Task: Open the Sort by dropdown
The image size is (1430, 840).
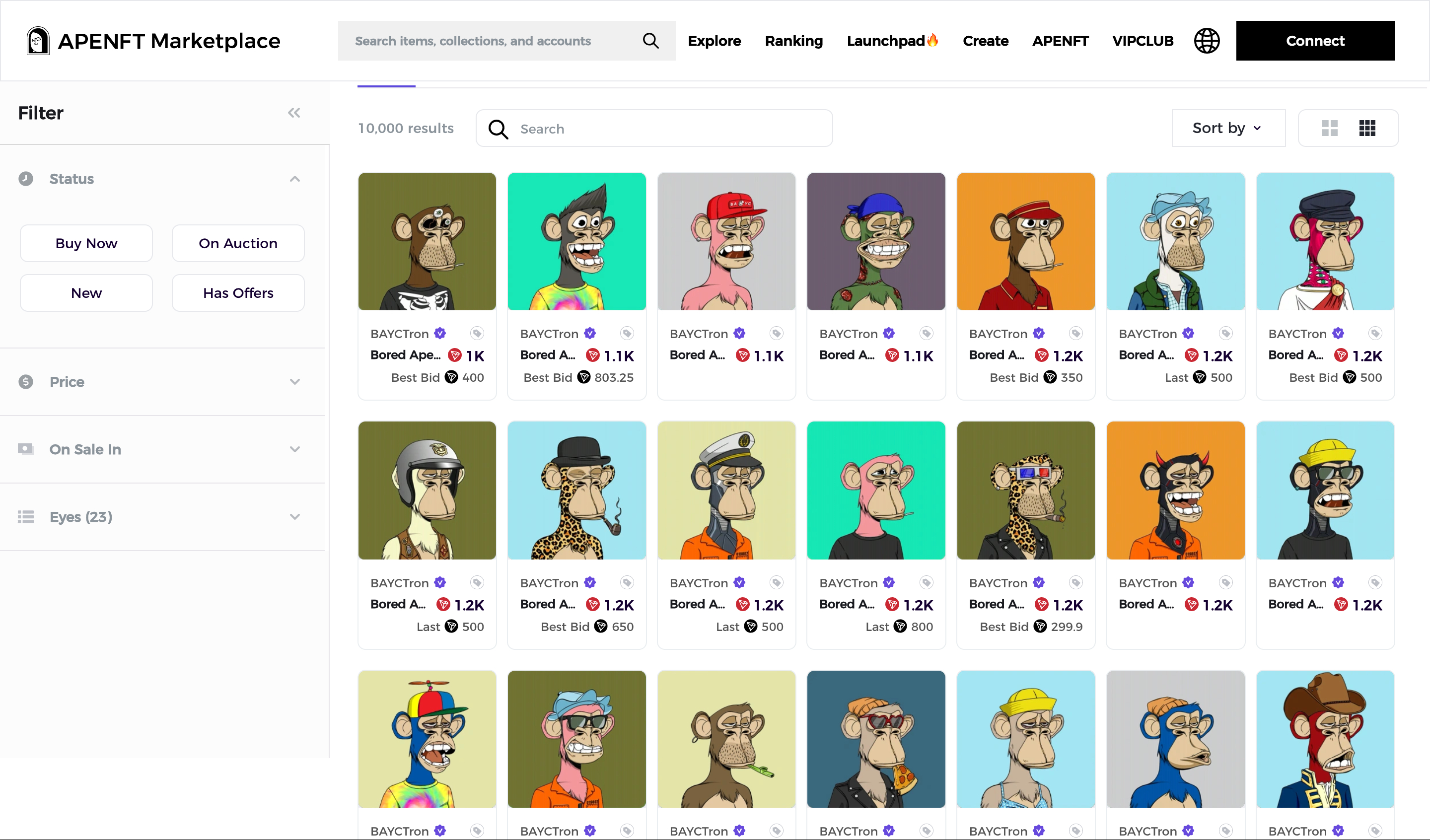Action: click(x=1228, y=128)
